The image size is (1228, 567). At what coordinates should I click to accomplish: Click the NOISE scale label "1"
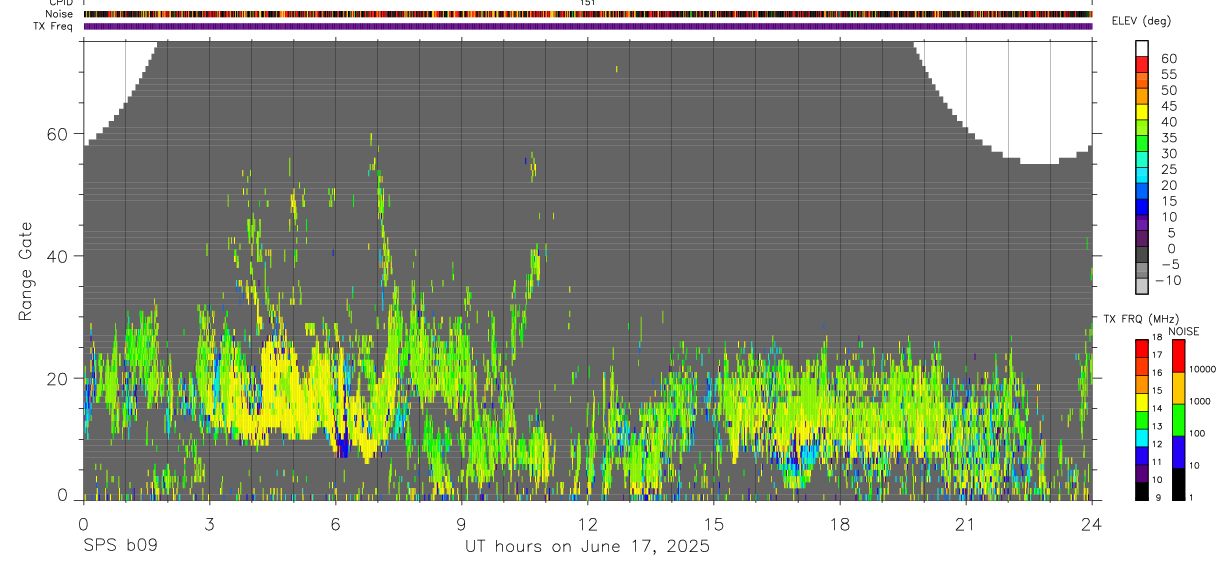pos(1190,497)
